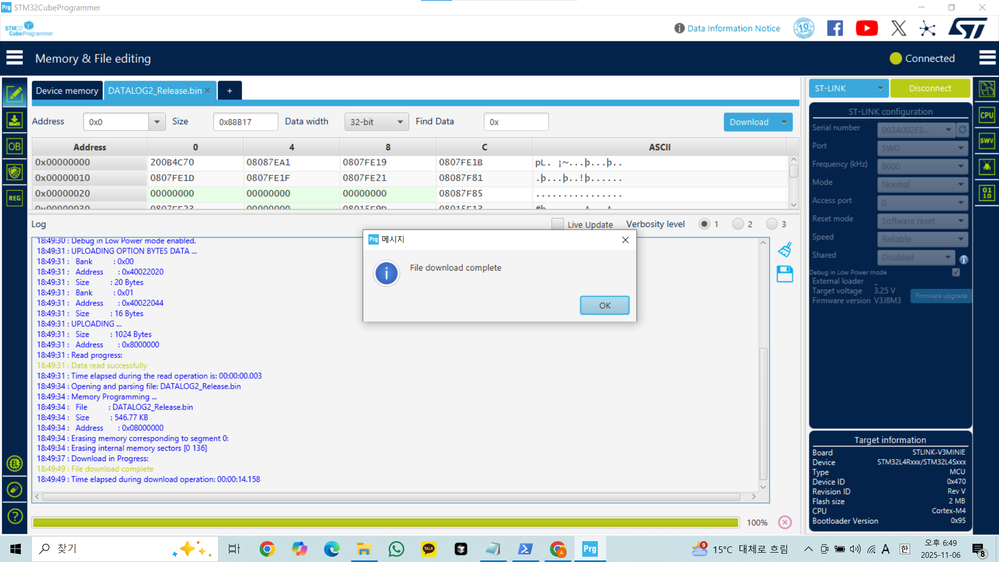Click the 10-year anniversary badge icon
This screenshot has width=999, height=562.
pos(803,28)
